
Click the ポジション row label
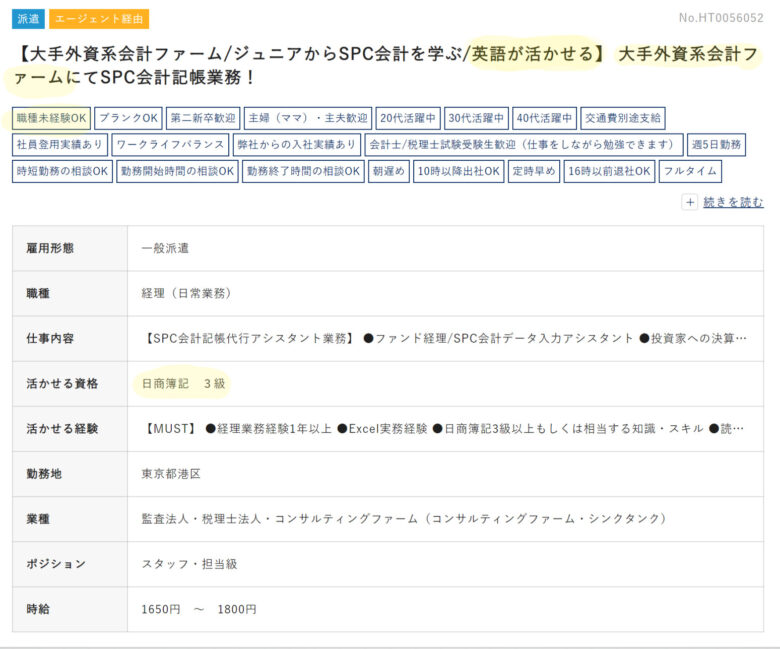click(56, 564)
